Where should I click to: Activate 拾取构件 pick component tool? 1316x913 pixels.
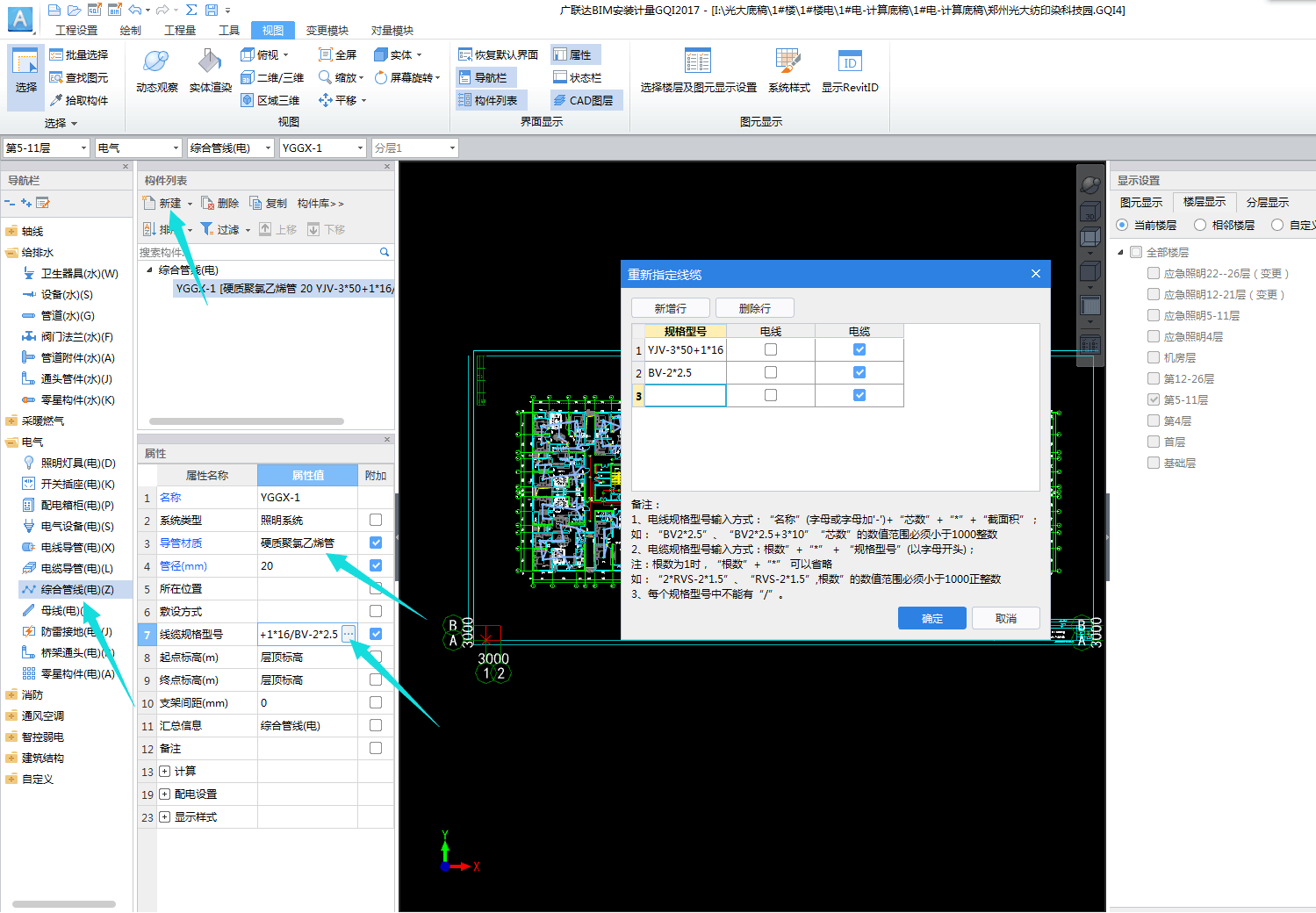pos(79,100)
